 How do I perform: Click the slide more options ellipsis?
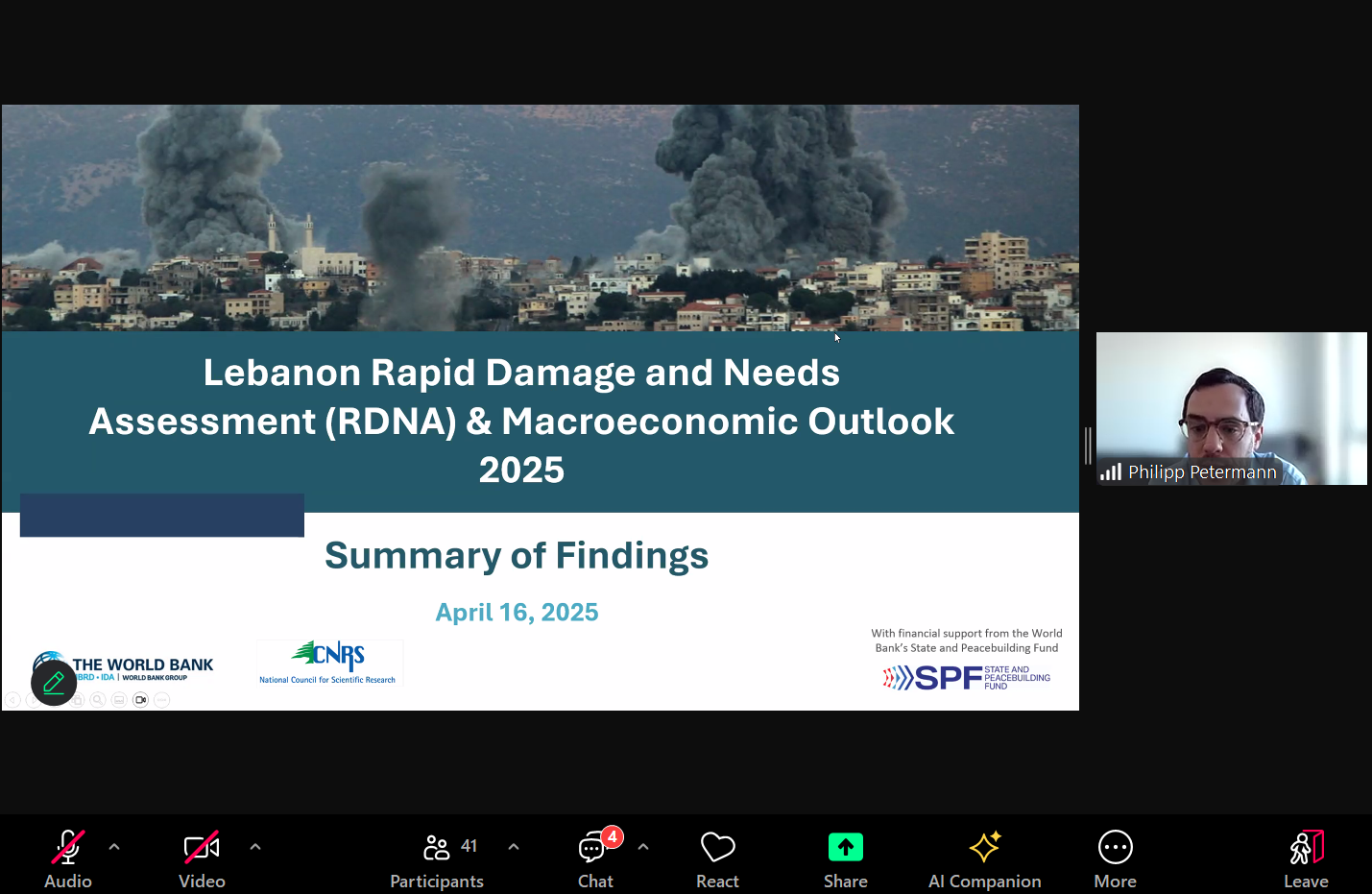pos(162,700)
